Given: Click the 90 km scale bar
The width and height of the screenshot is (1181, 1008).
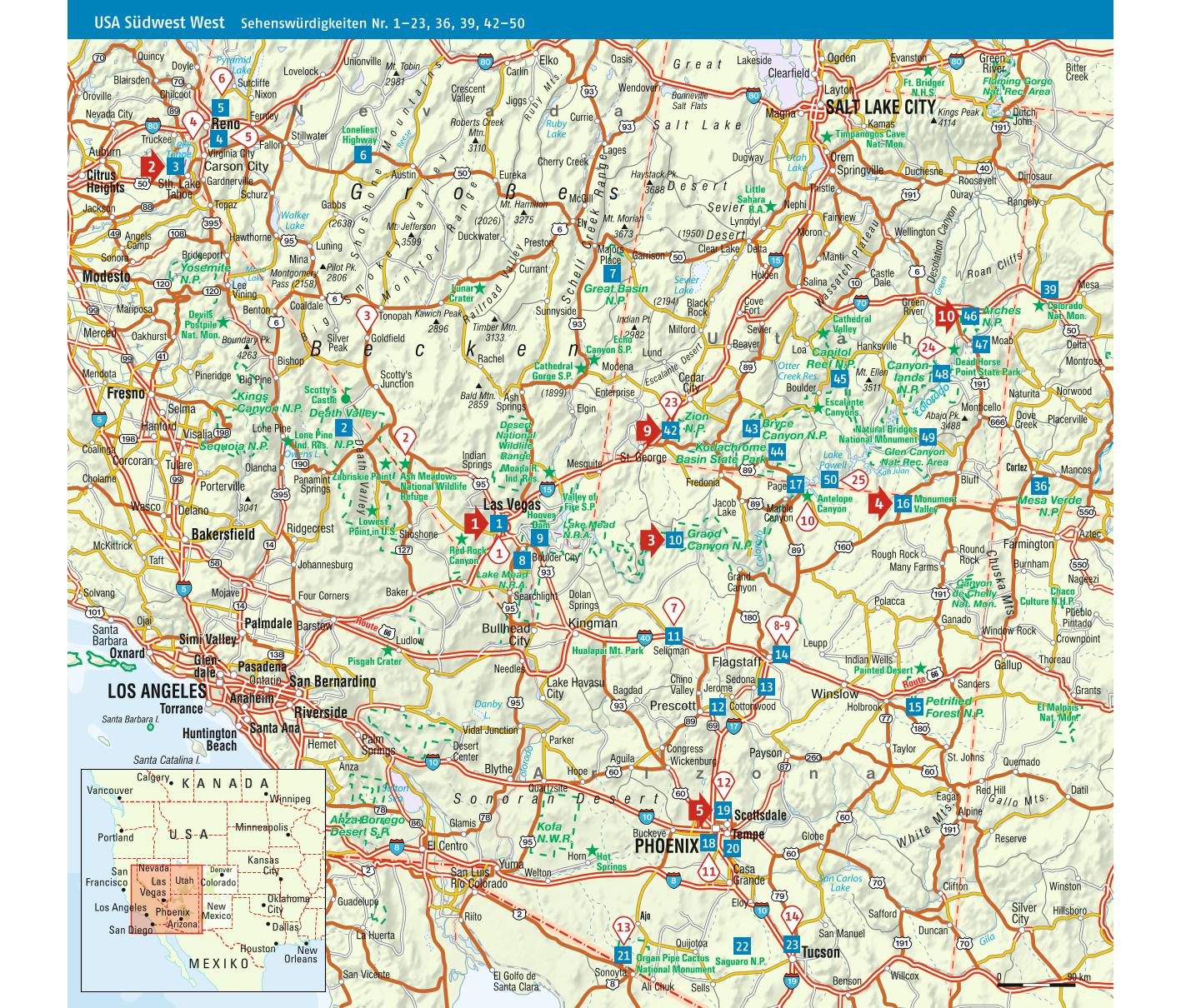Looking at the screenshot, I should (x=1036, y=985).
